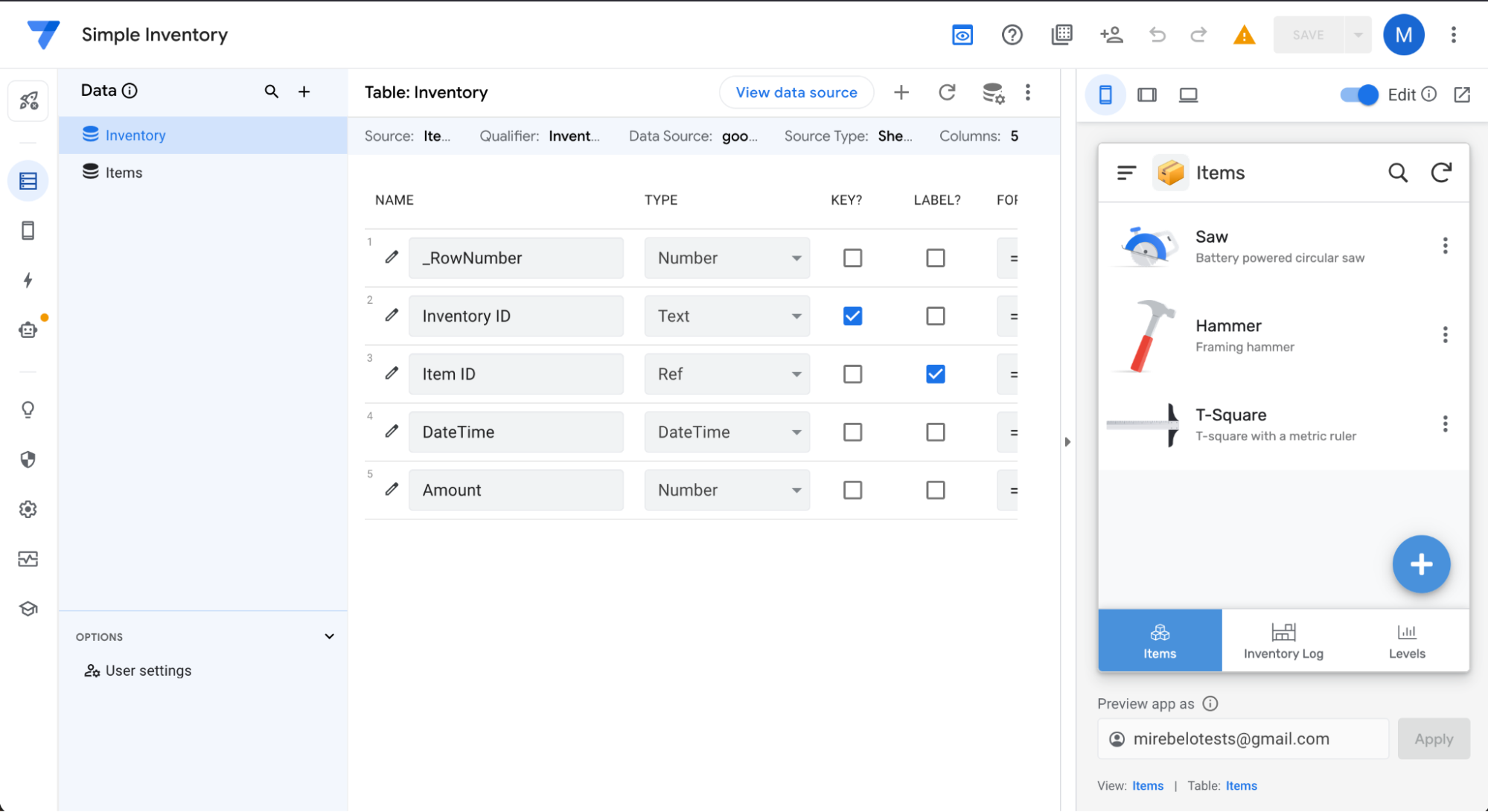
Task: Open type dropdown for DateTime column
Action: click(x=727, y=432)
